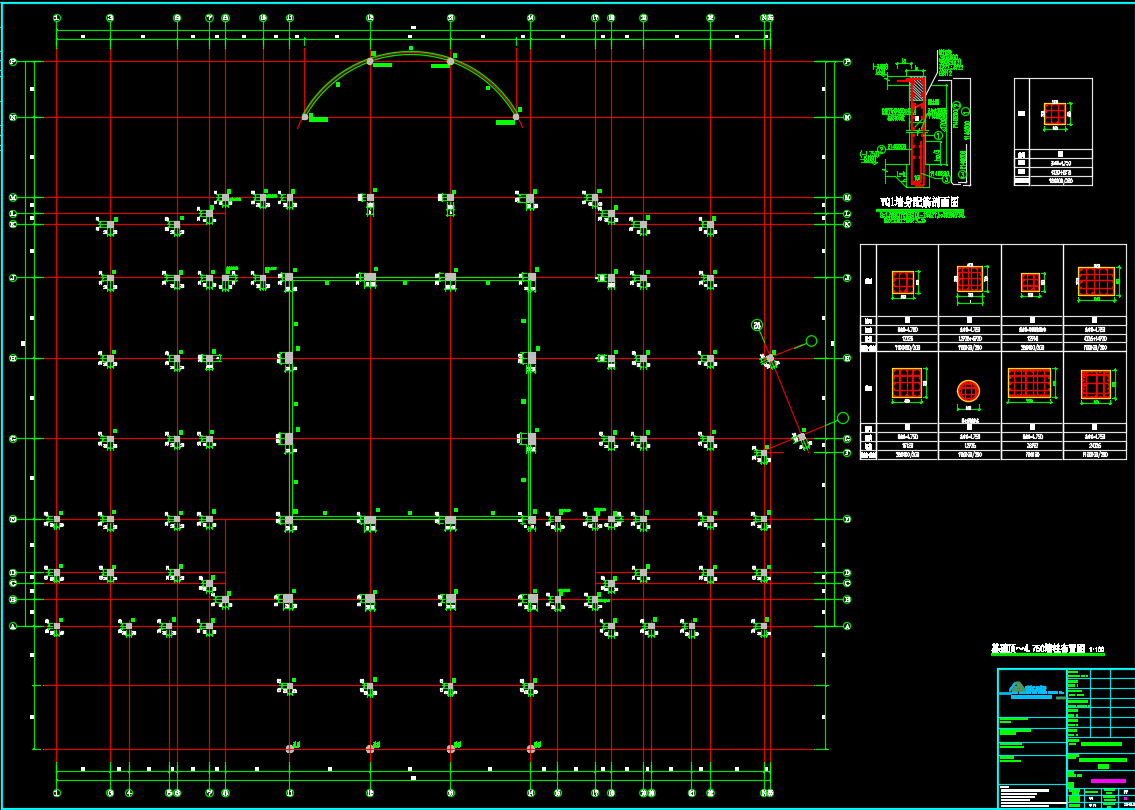
Task: Select the widest column section in the schedule's top row
Action: pos(1095,282)
